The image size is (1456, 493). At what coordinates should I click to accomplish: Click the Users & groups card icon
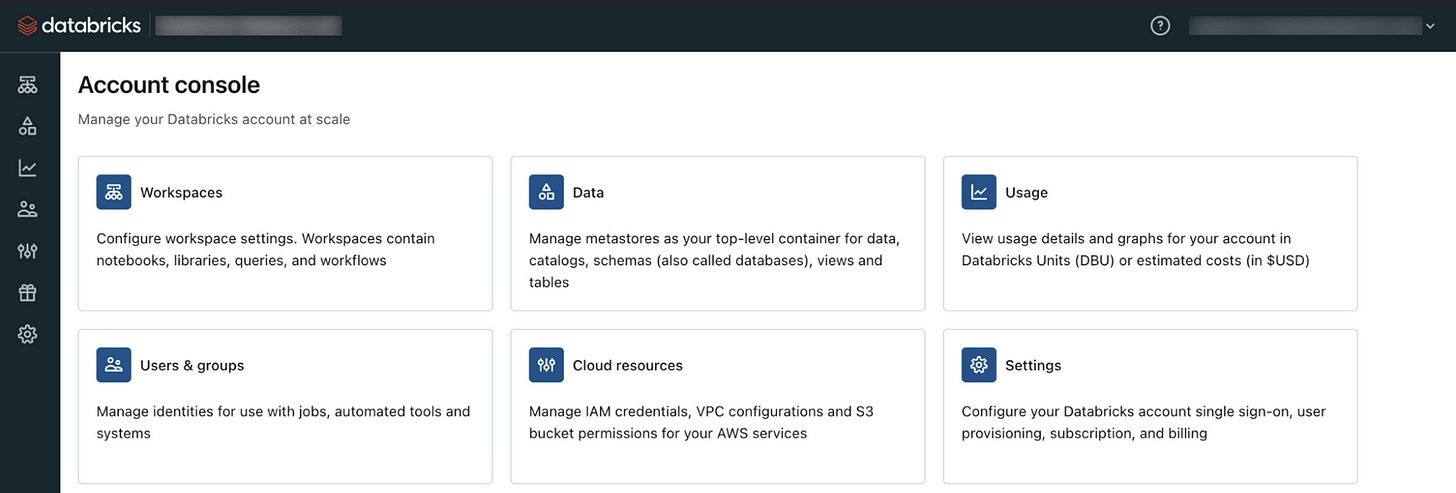tap(114, 365)
